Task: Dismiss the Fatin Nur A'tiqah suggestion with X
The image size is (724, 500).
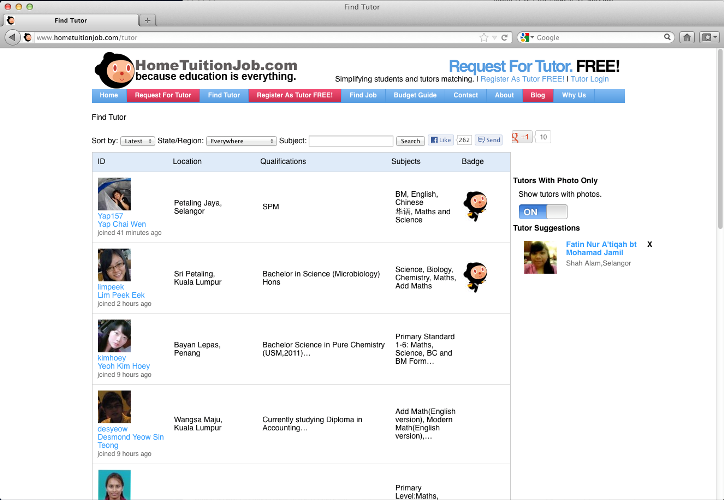Action: (650, 244)
